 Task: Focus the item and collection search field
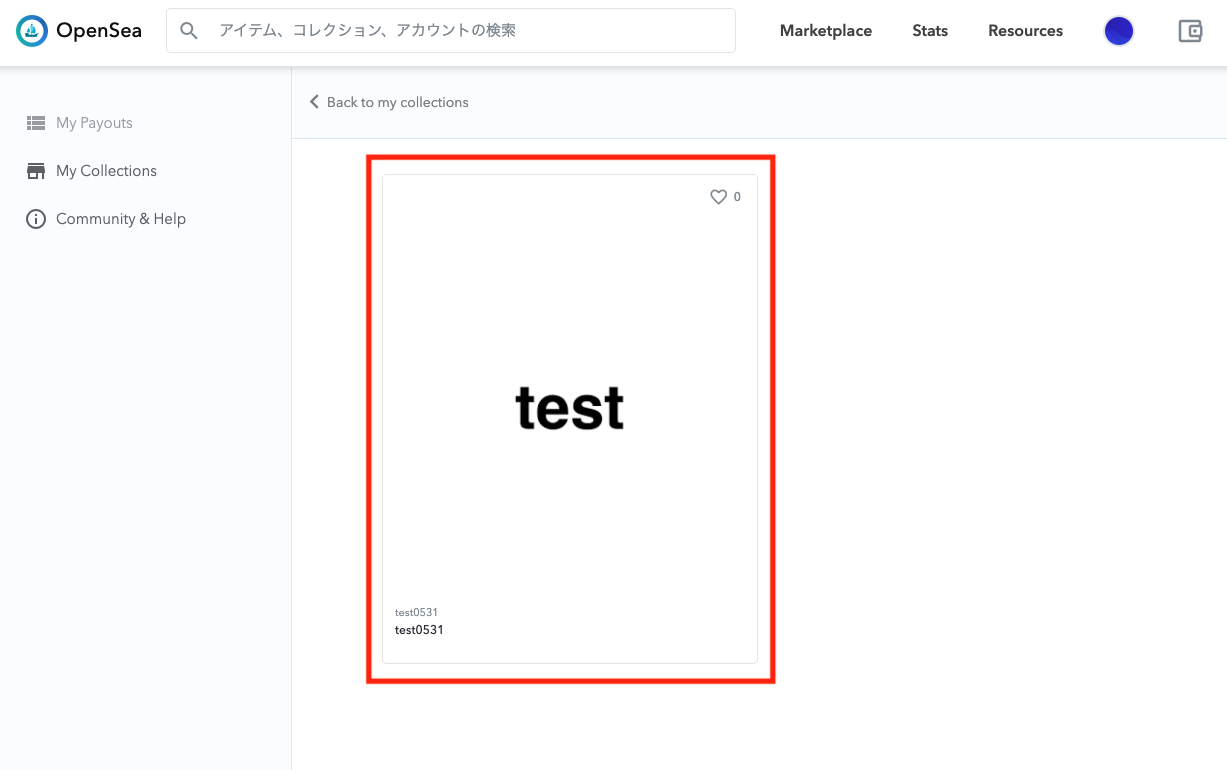point(451,31)
